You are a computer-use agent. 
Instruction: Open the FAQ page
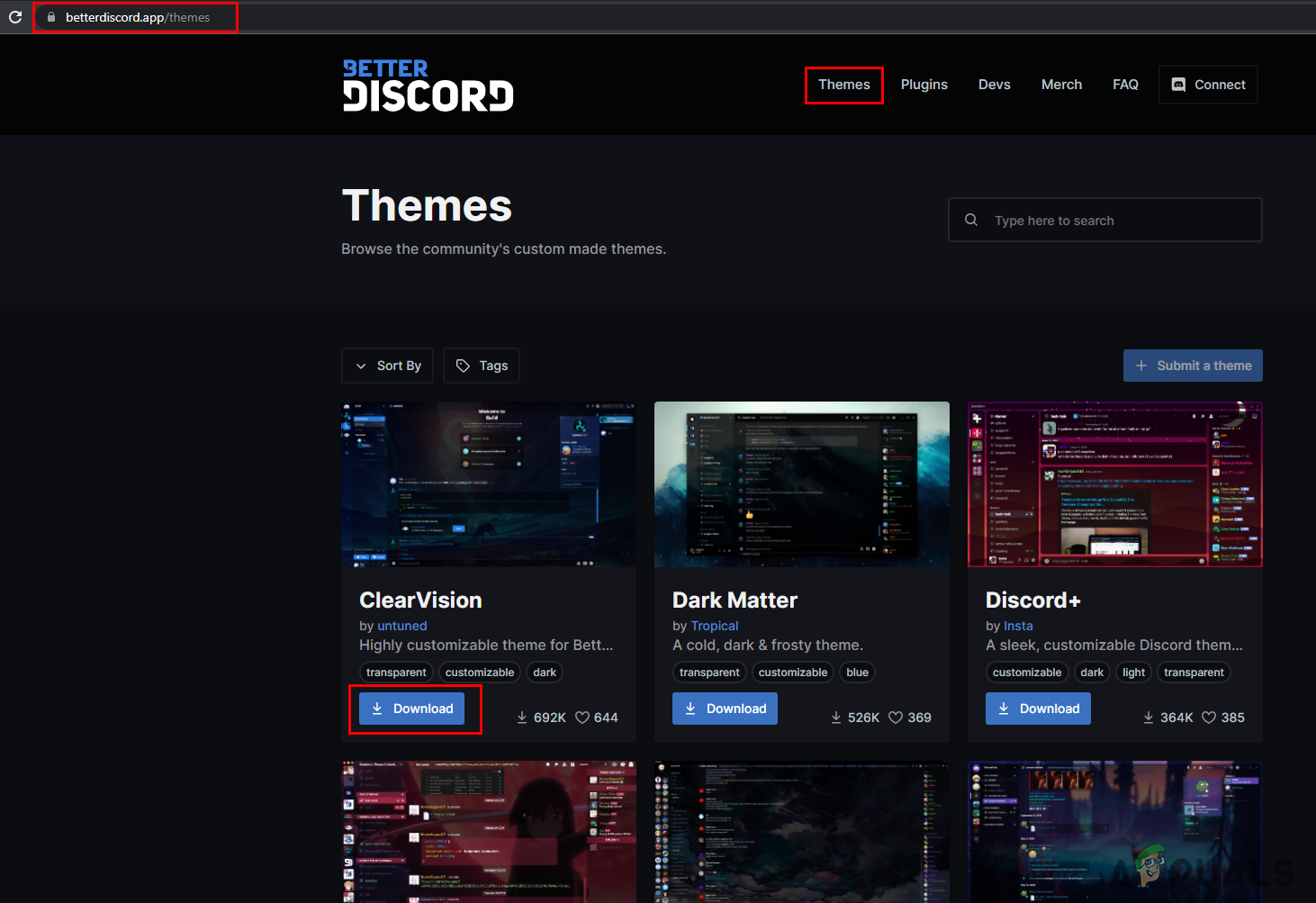coord(1126,85)
